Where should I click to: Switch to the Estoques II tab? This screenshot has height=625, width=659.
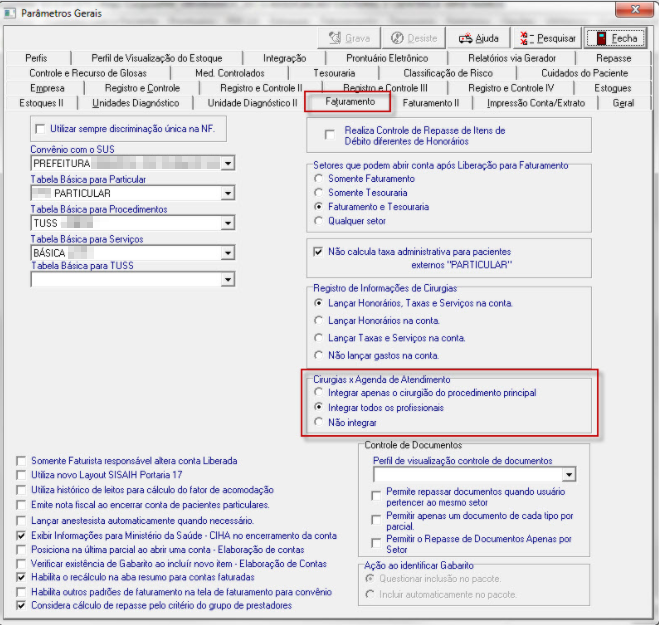click(41, 103)
